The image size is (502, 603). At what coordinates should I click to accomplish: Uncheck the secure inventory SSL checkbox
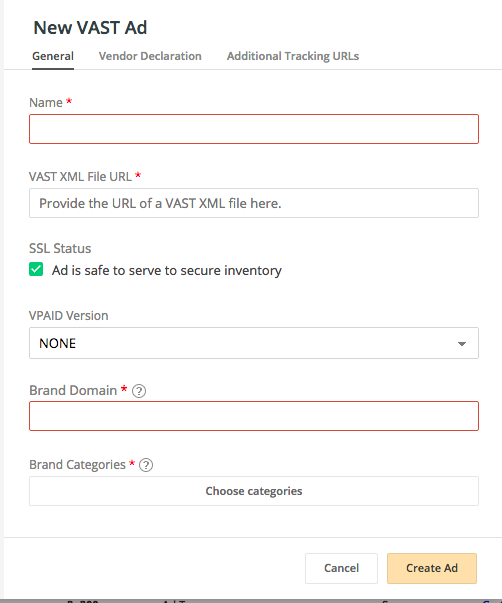[x=36, y=270]
